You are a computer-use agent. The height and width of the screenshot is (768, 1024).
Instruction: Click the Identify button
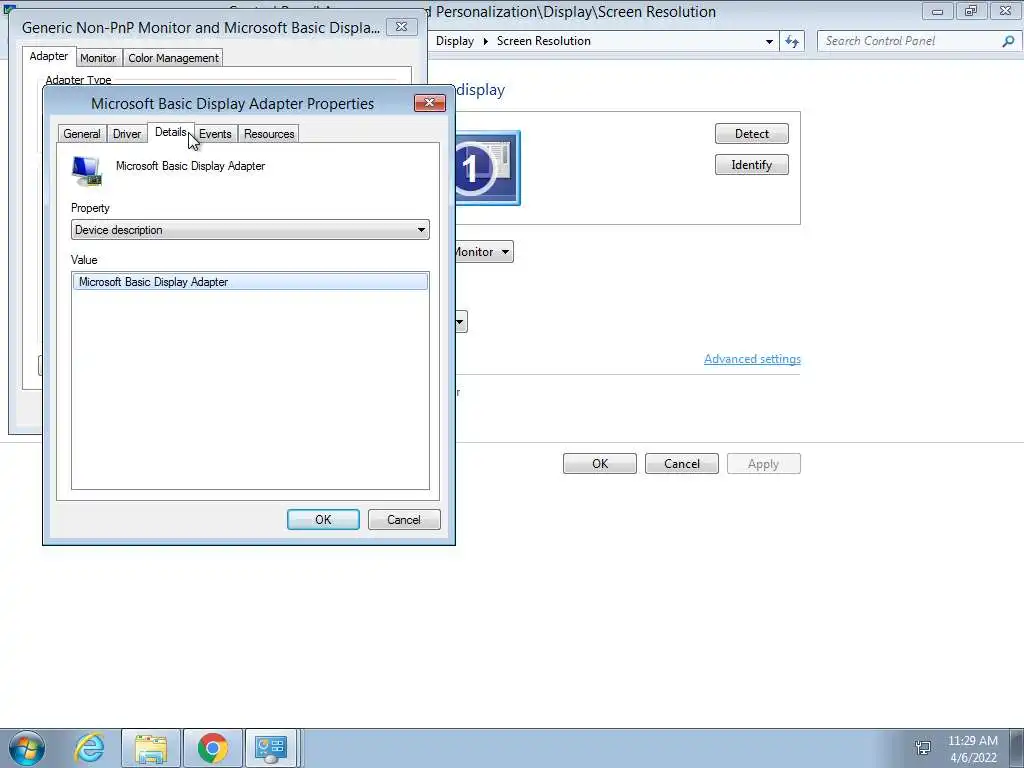(x=752, y=165)
